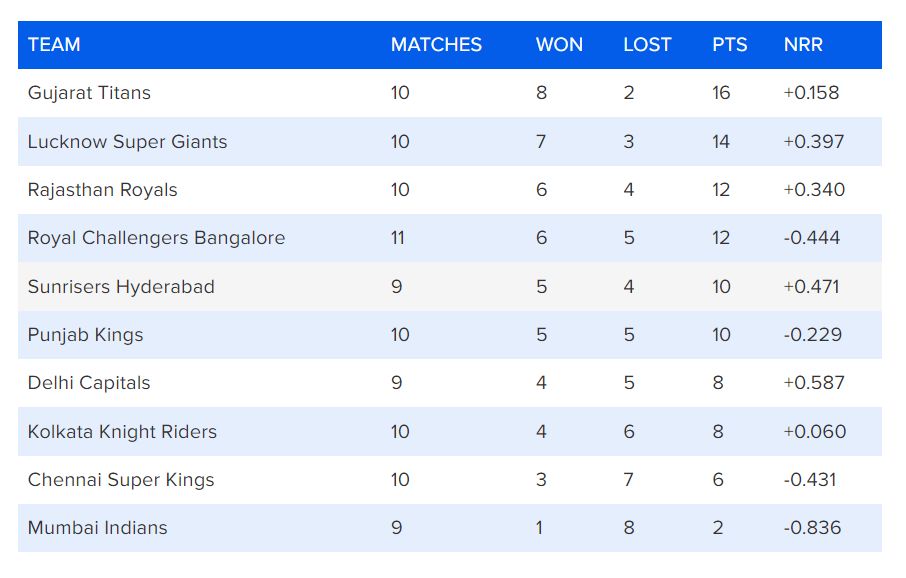Click Chennai Super Kings team name
Viewport: 906px width, 578px height.
pyautogui.click(x=121, y=480)
